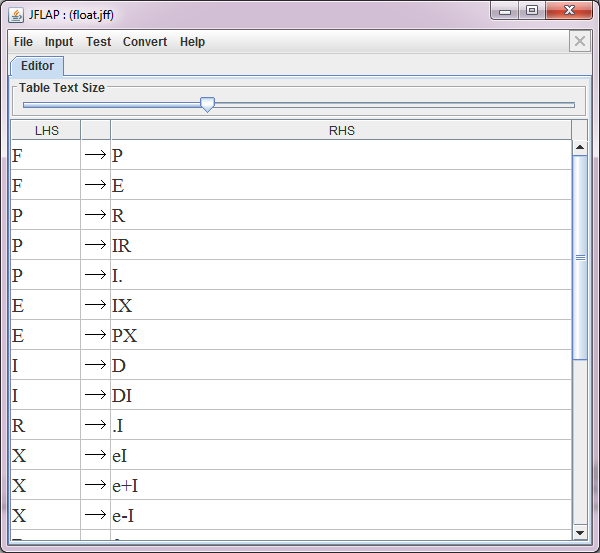Click the RHS cell with PX

tap(340, 335)
